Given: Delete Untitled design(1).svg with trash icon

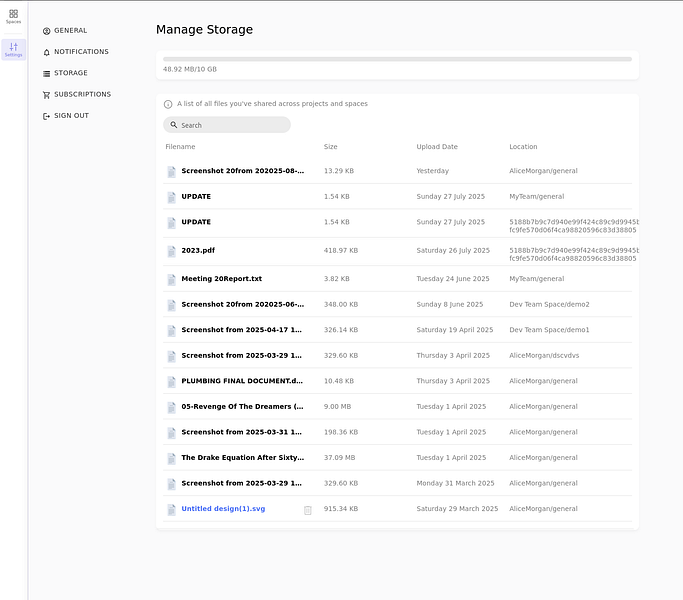Looking at the screenshot, I should [308, 510].
